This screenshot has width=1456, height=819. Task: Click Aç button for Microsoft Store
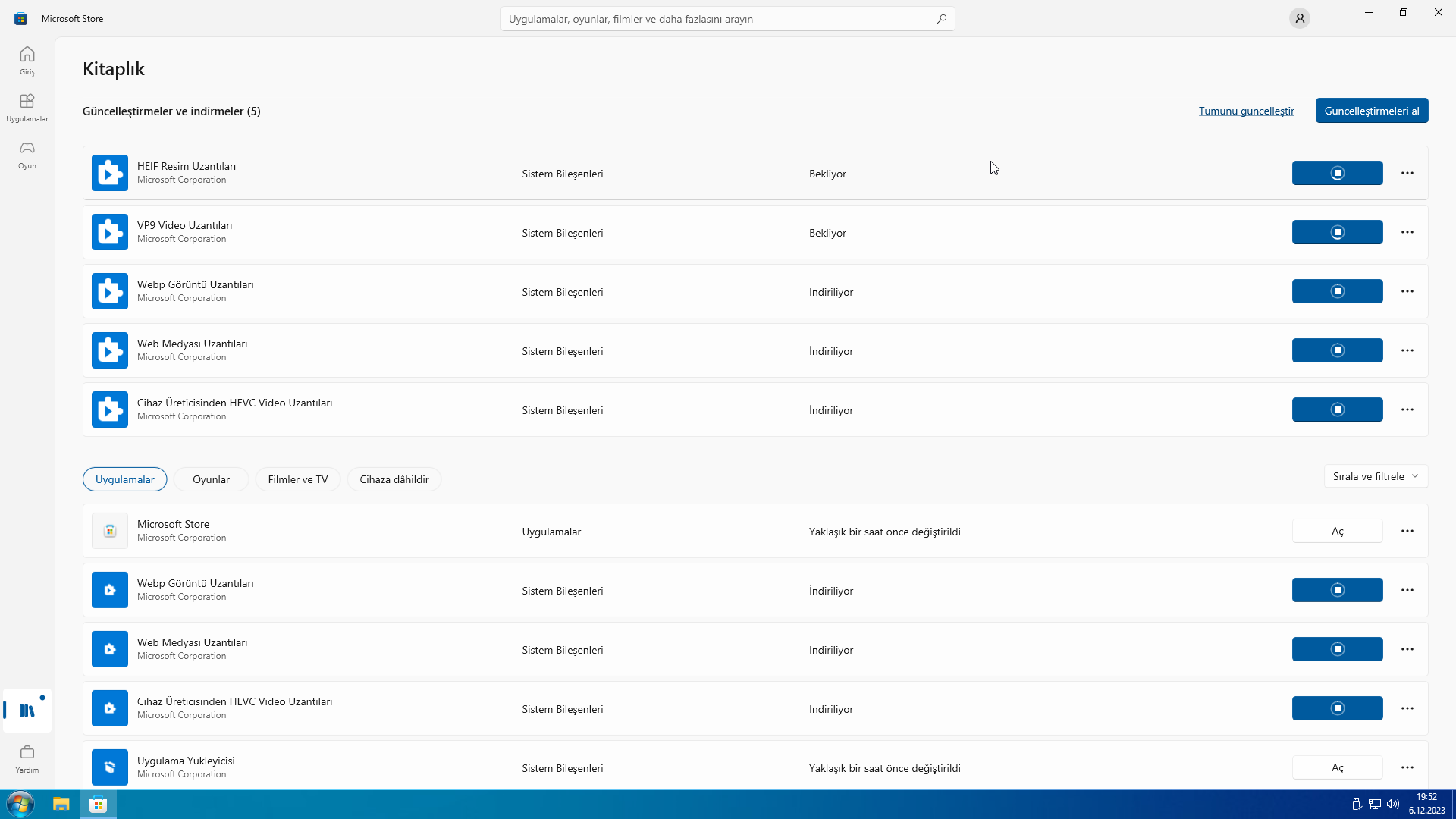click(x=1337, y=531)
